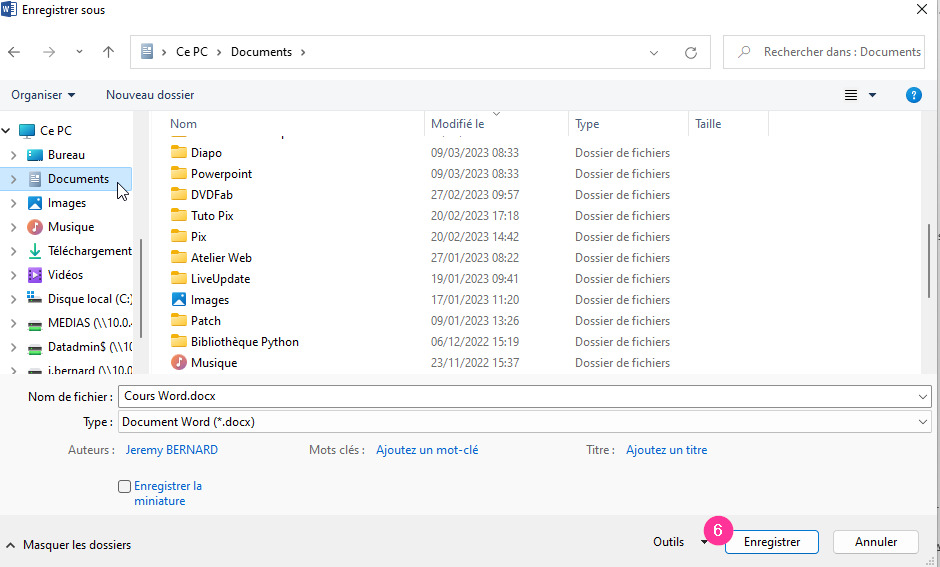
Task: Click Ajoutez un mot-clé link
Action: pos(427,450)
